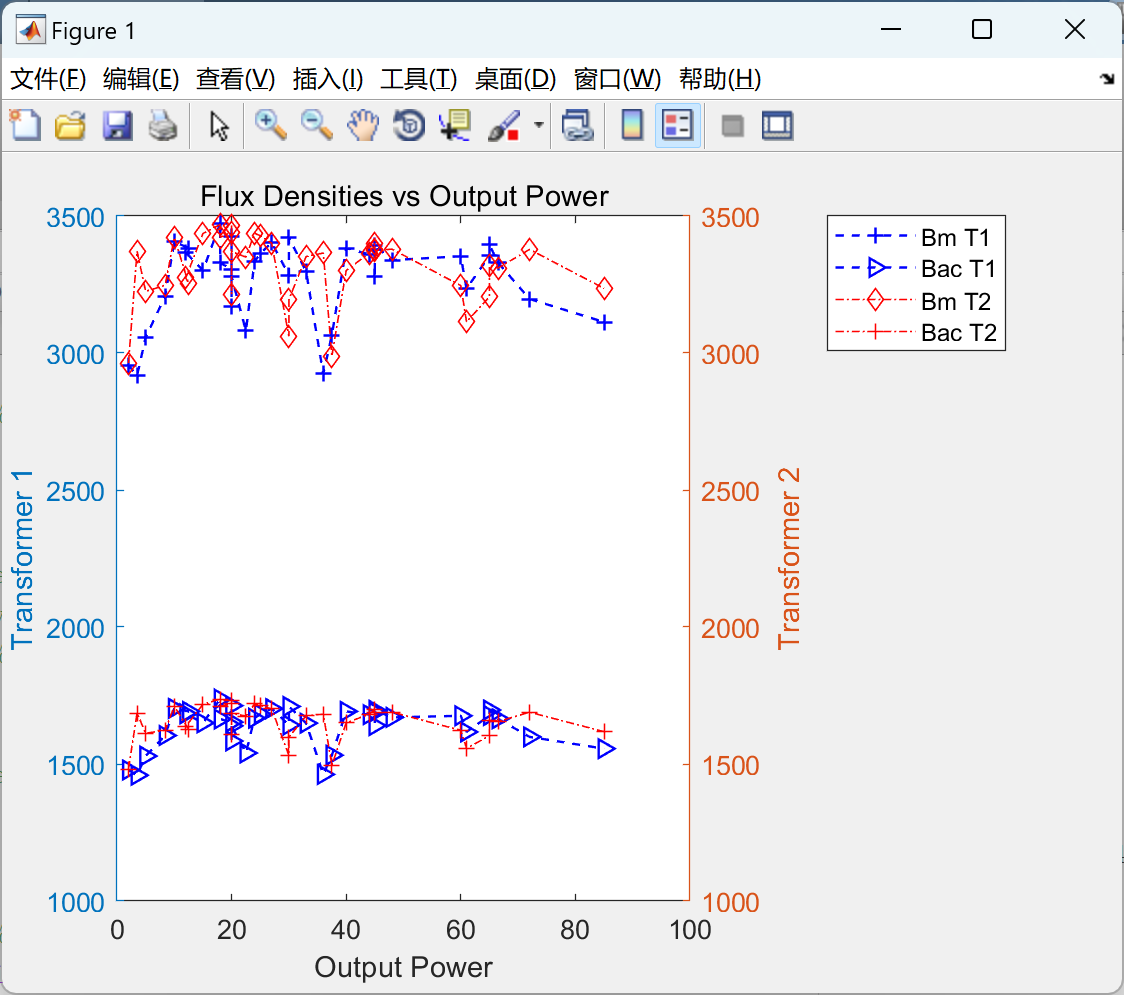1124x995 pixels.
Task: Save the figure using the floppy icon
Action: pos(117,125)
